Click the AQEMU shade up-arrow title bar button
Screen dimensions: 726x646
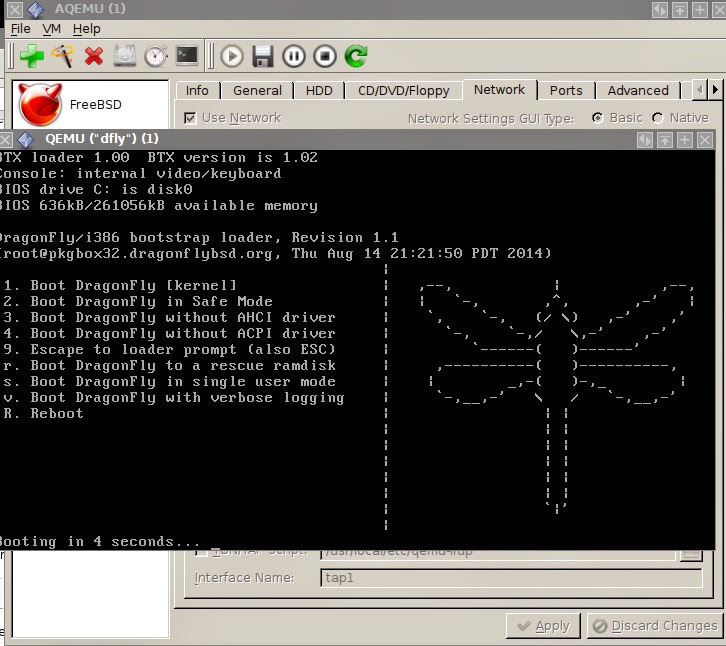(x=679, y=9)
